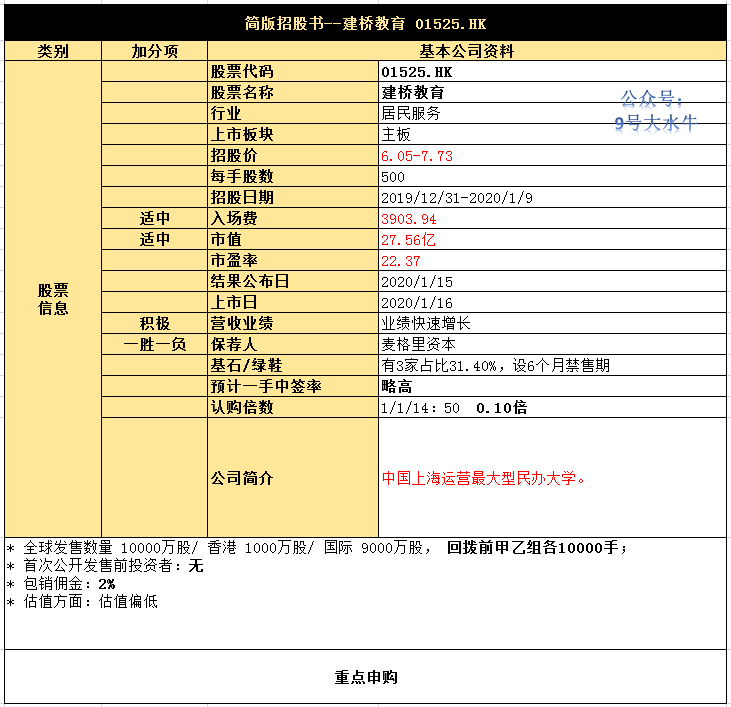
Task: Select the lot size cell 500
Action: (552, 176)
